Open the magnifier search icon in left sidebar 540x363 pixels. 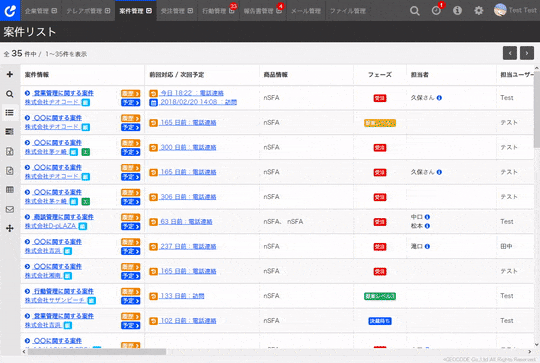[10, 94]
